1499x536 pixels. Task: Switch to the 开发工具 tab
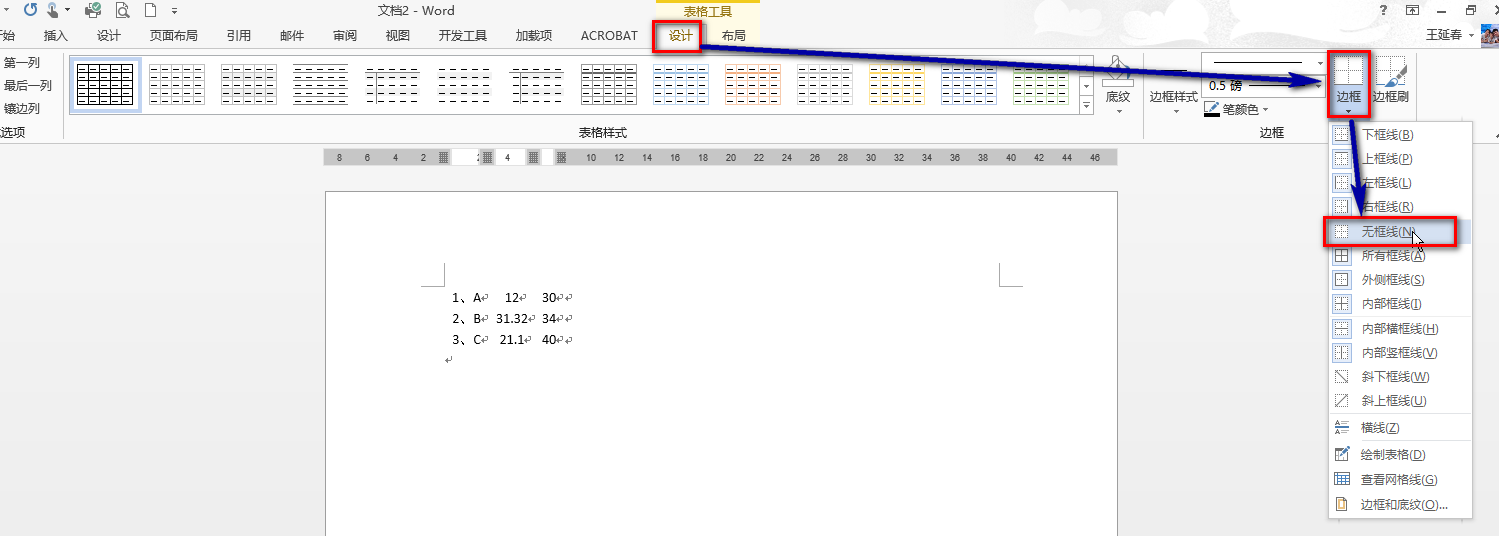pyautogui.click(x=462, y=35)
